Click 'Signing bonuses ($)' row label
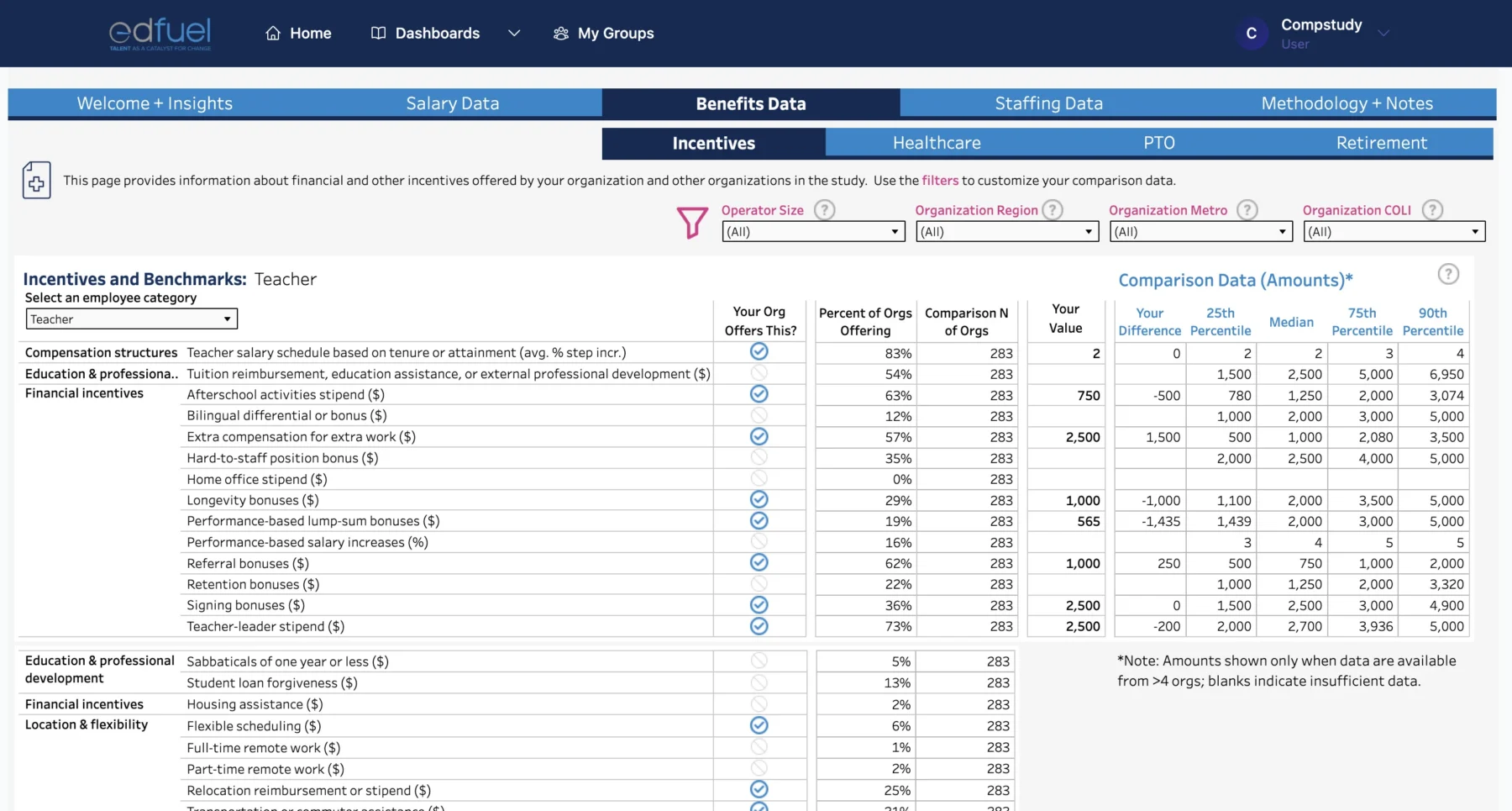The width and height of the screenshot is (1512, 811). (245, 605)
